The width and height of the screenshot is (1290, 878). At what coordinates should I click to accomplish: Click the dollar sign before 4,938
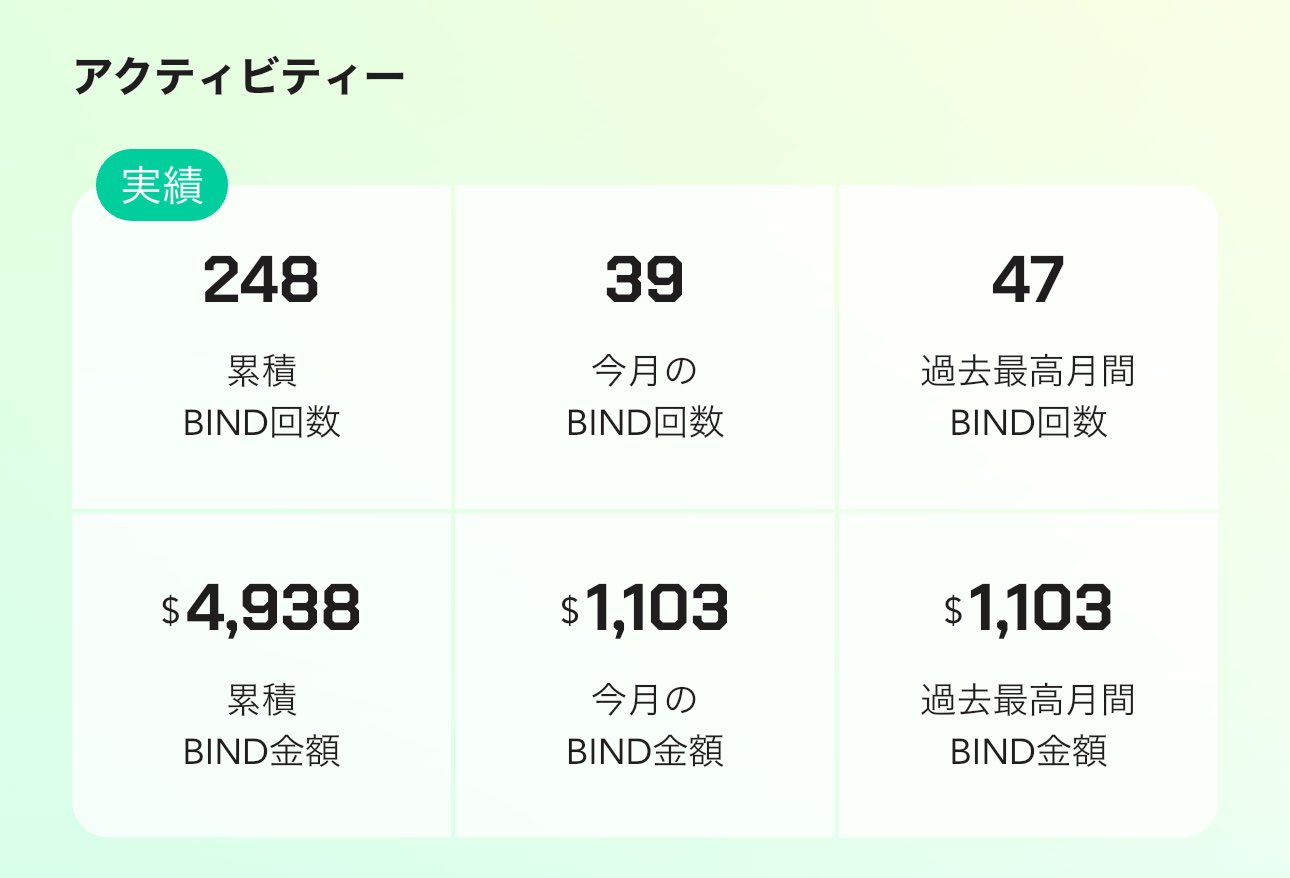pyautogui.click(x=170, y=611)
